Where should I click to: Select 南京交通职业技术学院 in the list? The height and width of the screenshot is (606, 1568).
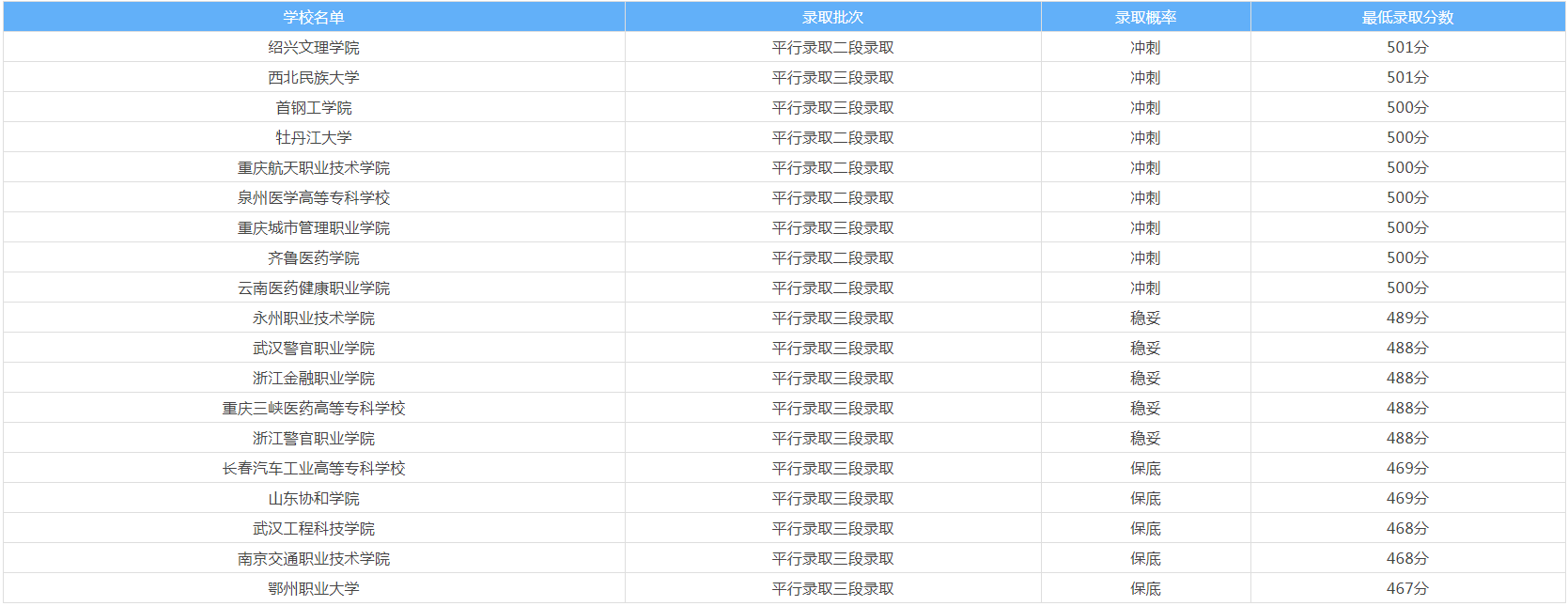(314, 558)
